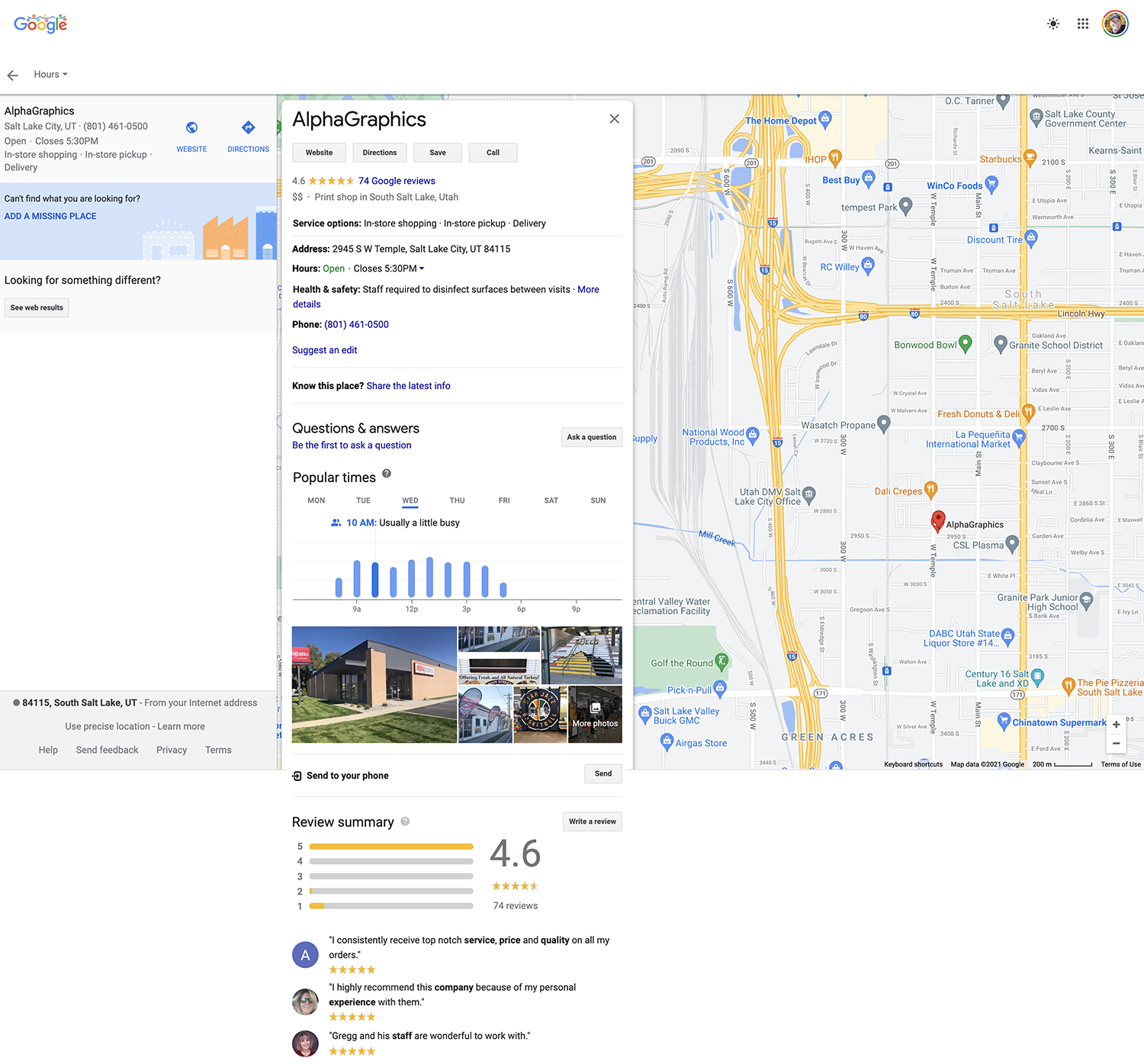
Task: Call phone number (801) 461-0500 link
Action: coord(356,324)
